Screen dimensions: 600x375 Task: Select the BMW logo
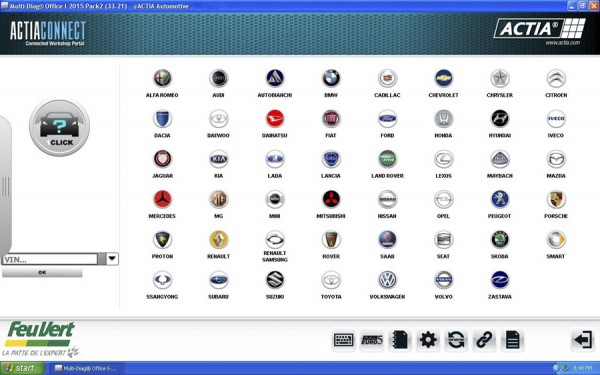331,78
